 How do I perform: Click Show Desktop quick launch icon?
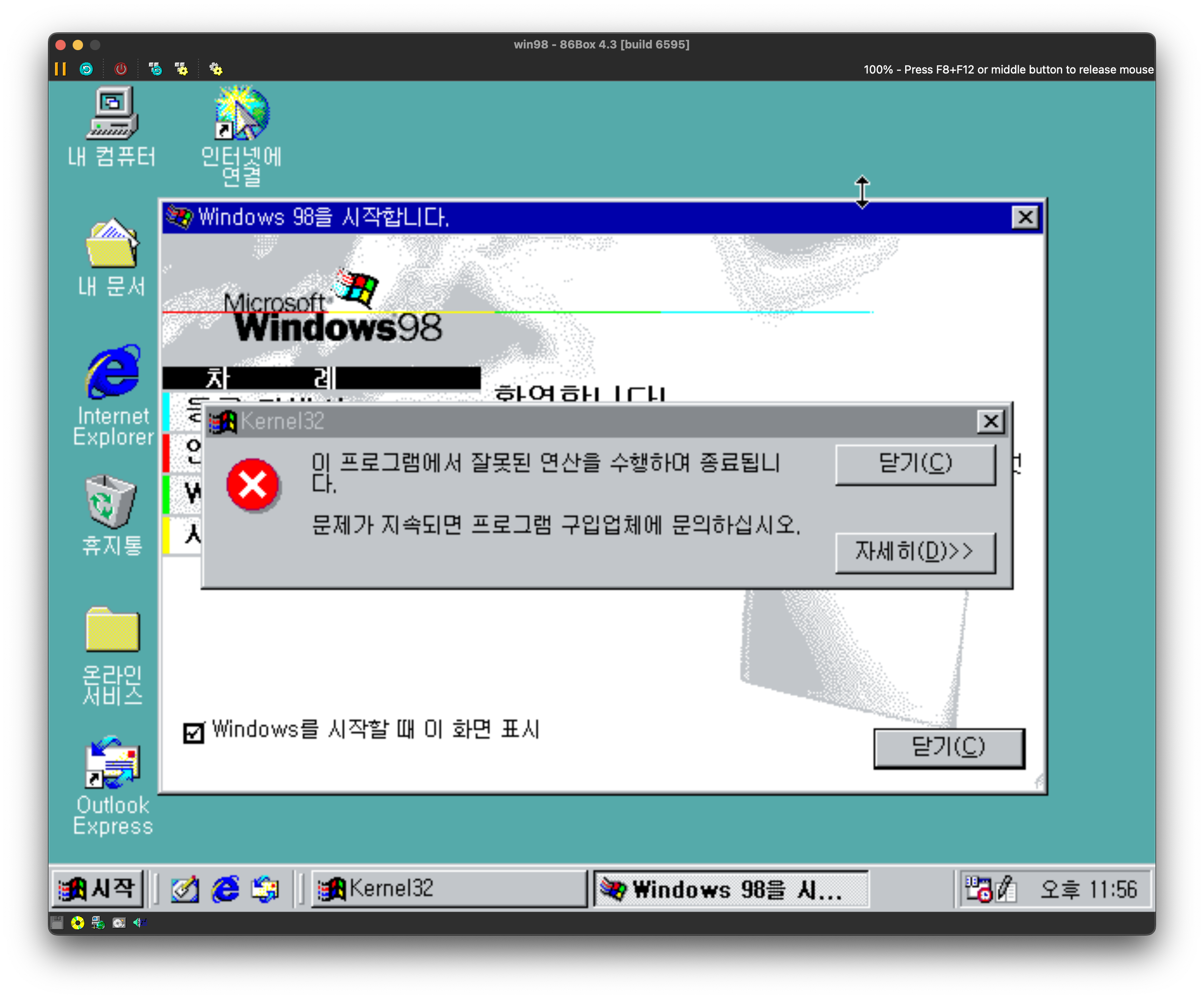pos(185,890)
